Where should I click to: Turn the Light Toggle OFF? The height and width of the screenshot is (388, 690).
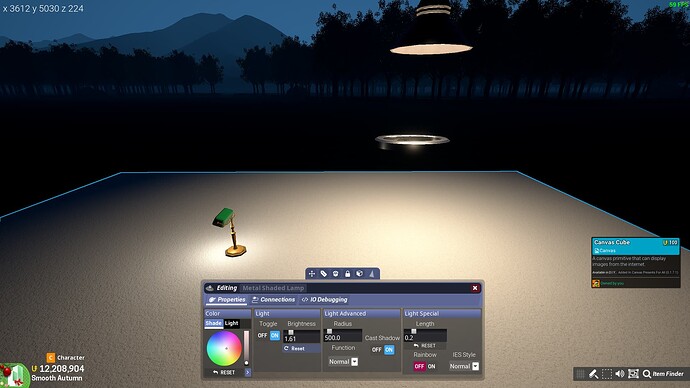click(262, 336)
